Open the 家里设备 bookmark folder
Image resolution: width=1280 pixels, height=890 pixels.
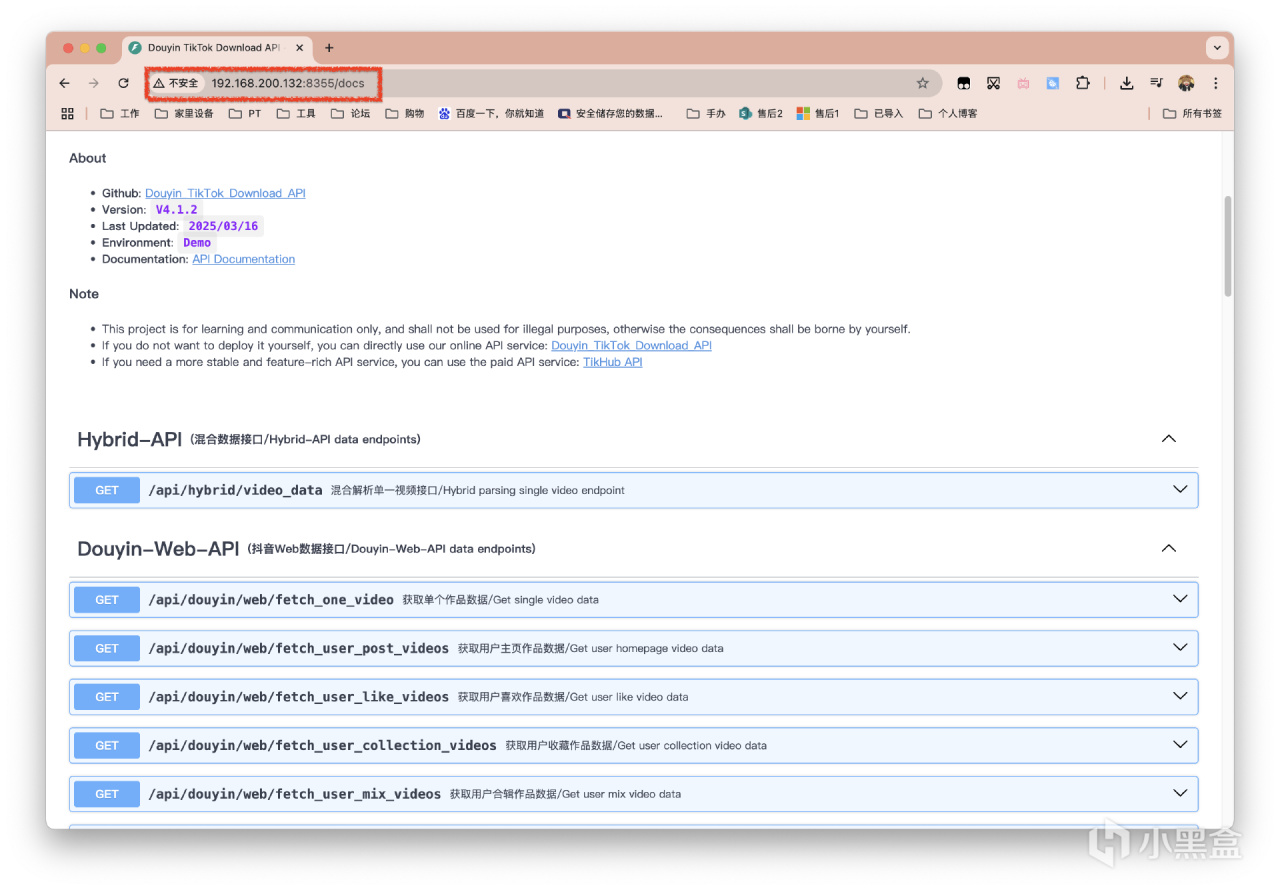[184, 113]
